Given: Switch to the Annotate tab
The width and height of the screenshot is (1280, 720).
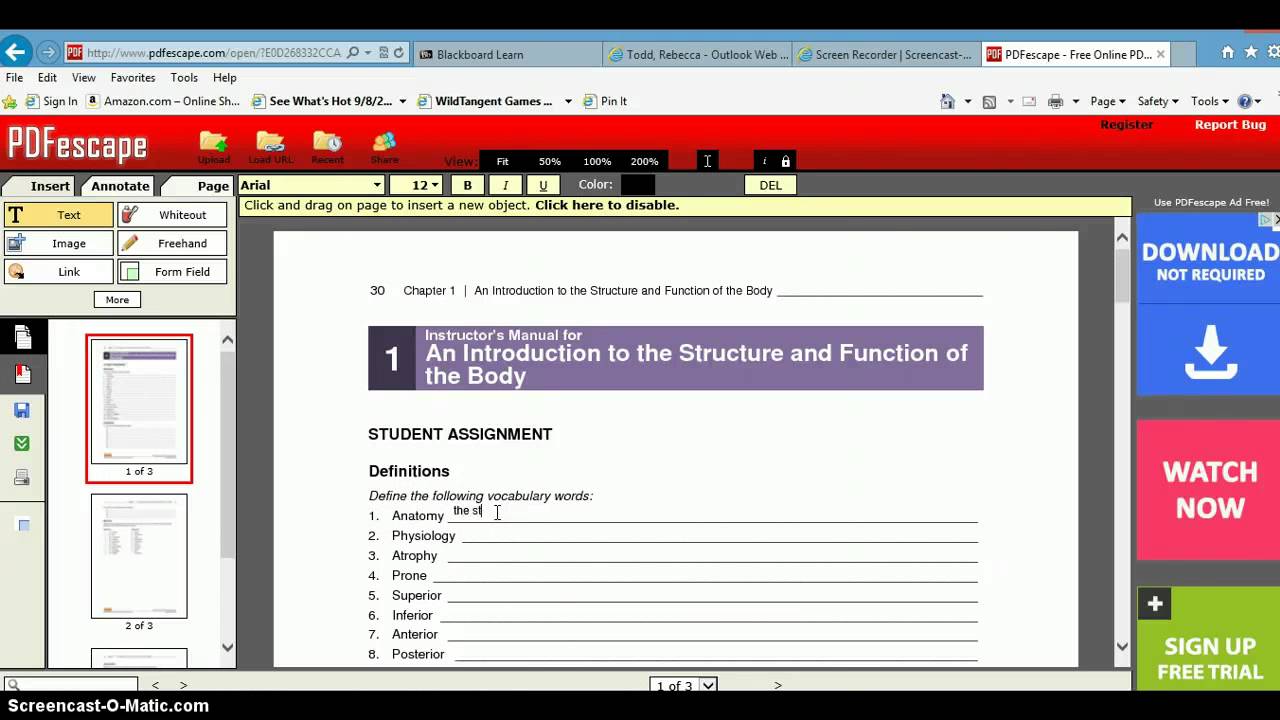Looking at the screenshot, I should click(120, 186).
